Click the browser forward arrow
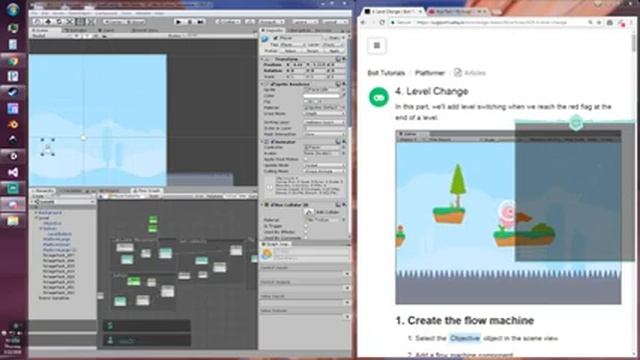This screenshot has height=360, width=640. [373, 22]
